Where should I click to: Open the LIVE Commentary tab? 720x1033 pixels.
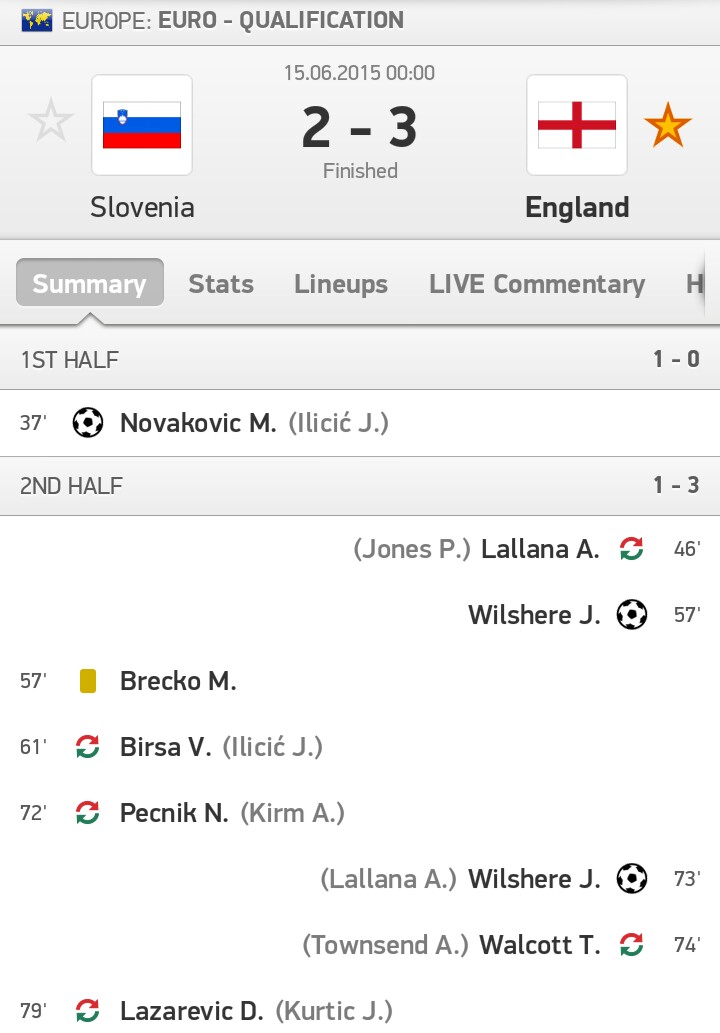click(x=537, y=284)
